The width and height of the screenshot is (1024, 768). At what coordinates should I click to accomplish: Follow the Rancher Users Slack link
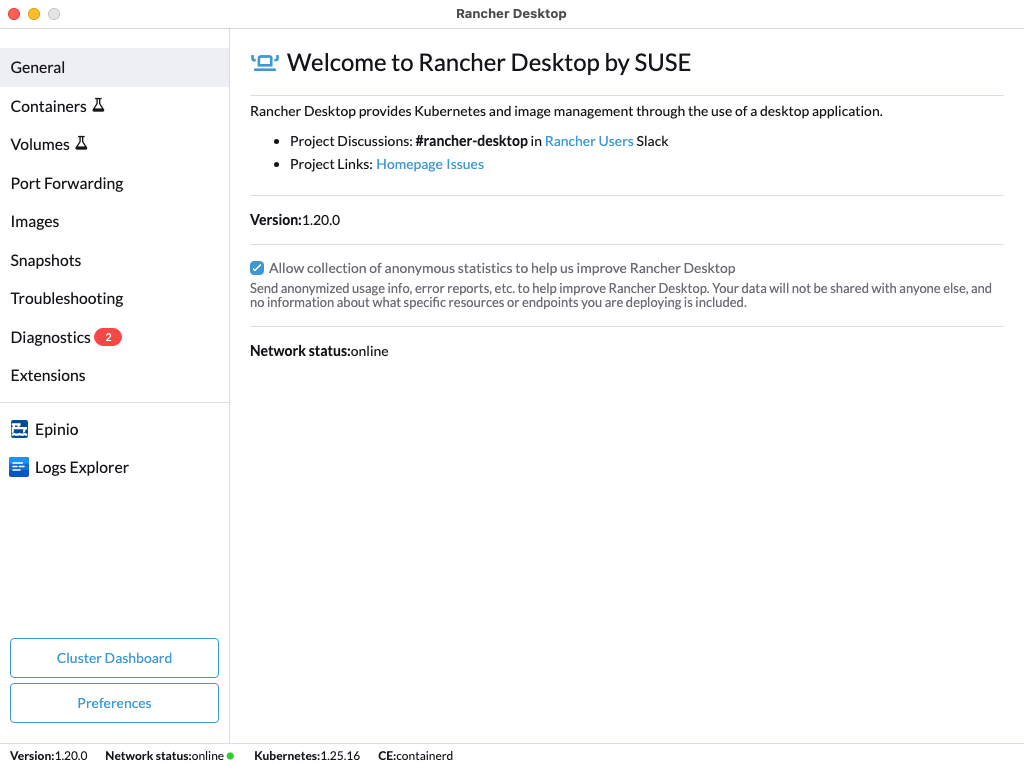pyautogui.click(x=589, y=141)
